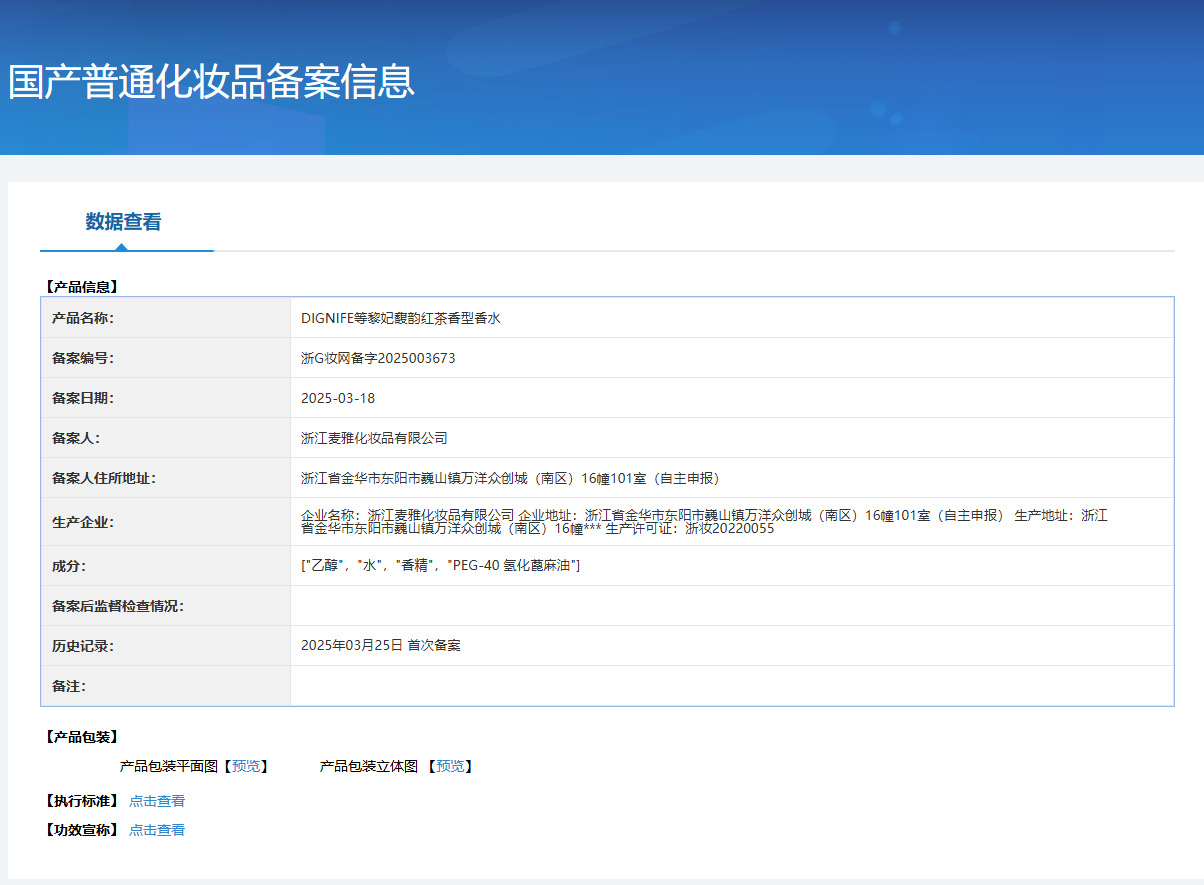Screen dimensions: 1204x885
Task: Select product name DIGNIFE等黎妃馥韵红茶香型香水
Action: point(400,318)
